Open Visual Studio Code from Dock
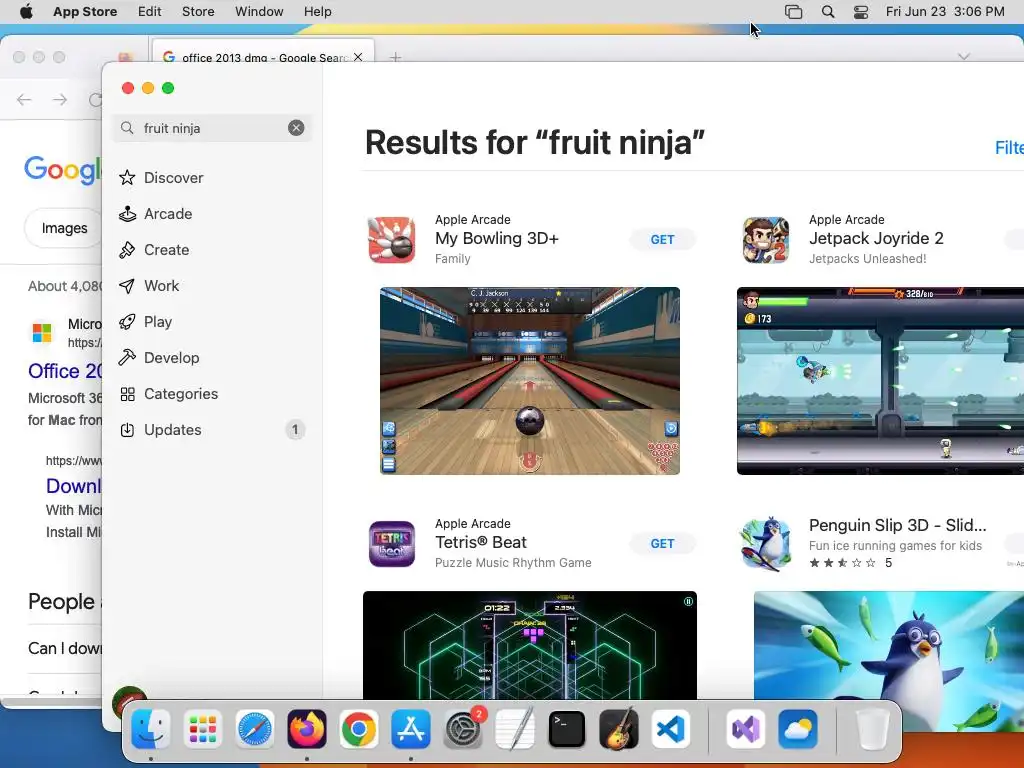Screen dimensions: 1024x768 (x=670, y=729)
